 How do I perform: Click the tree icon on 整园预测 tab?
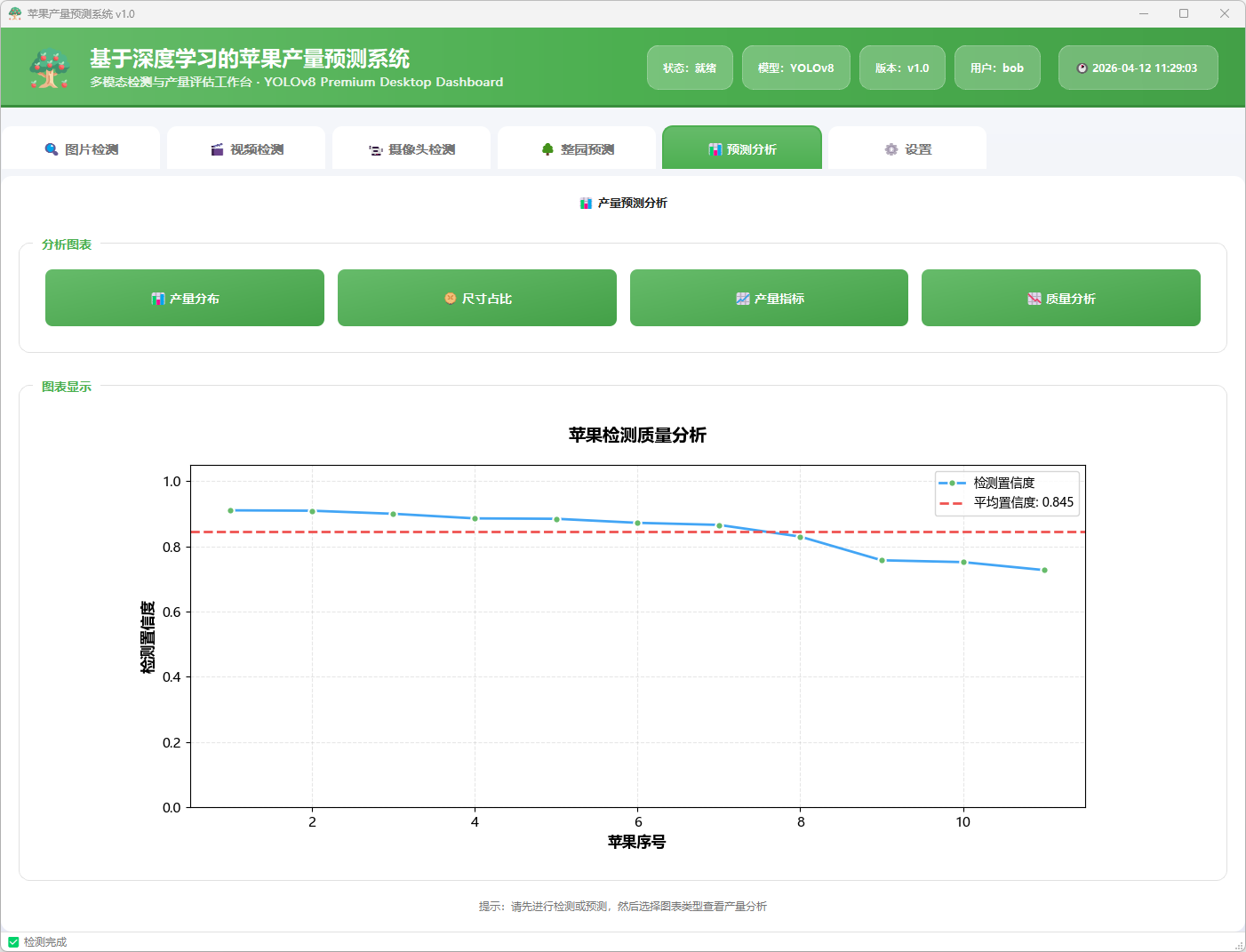click(547, 149)
